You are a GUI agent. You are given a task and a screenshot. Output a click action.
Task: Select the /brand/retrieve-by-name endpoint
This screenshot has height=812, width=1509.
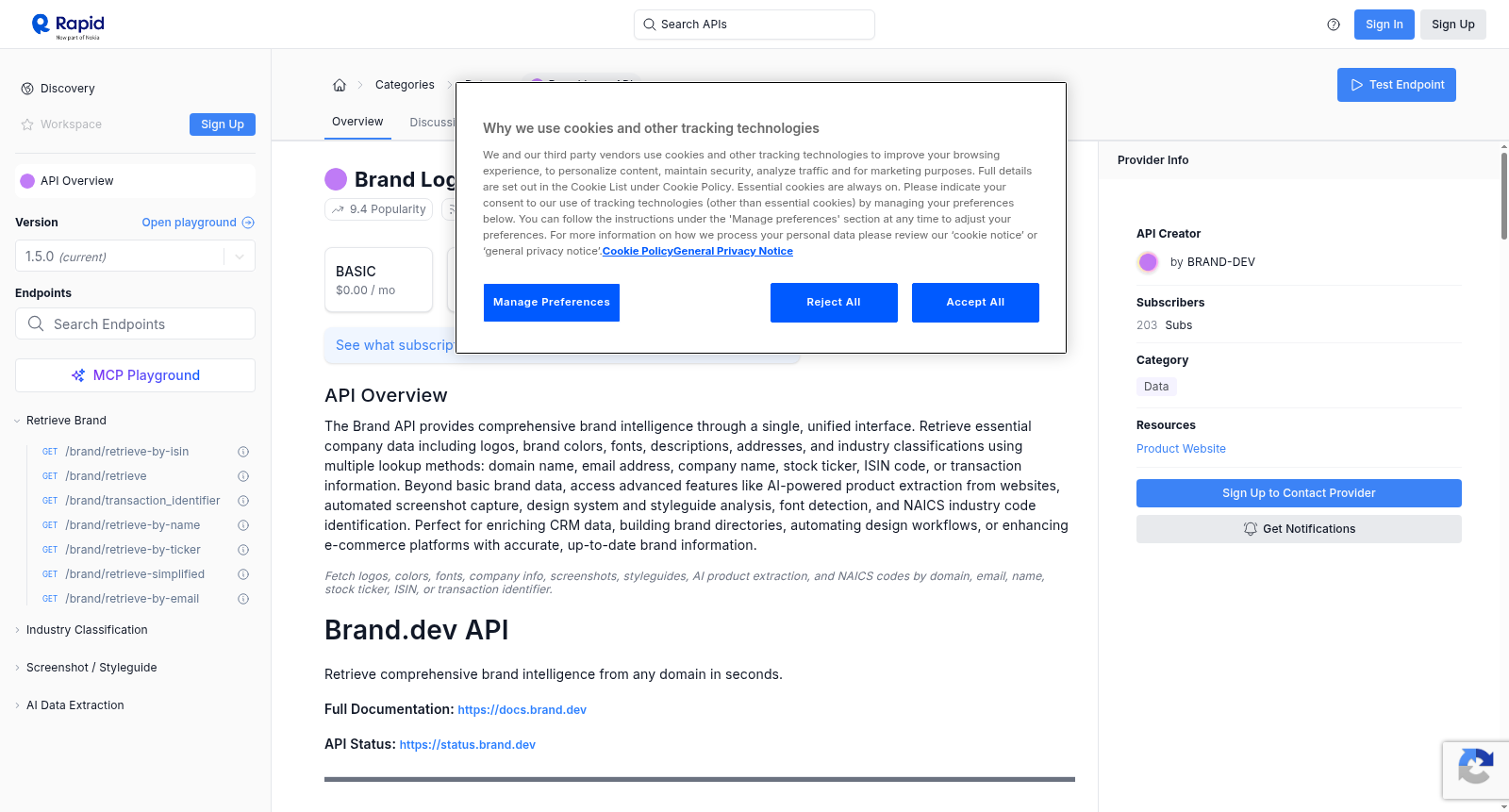pos(133,525)
